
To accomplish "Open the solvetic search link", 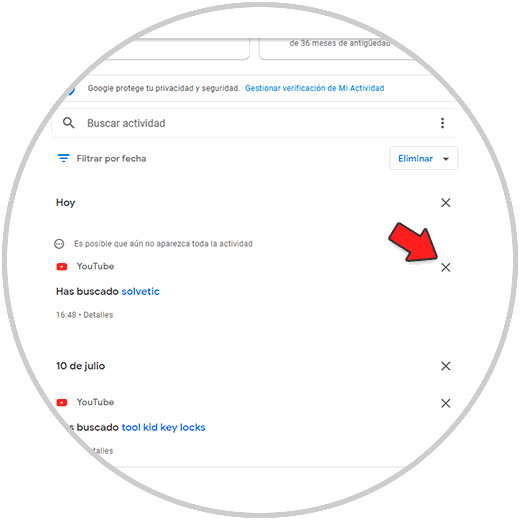I will tap(140, 291).
